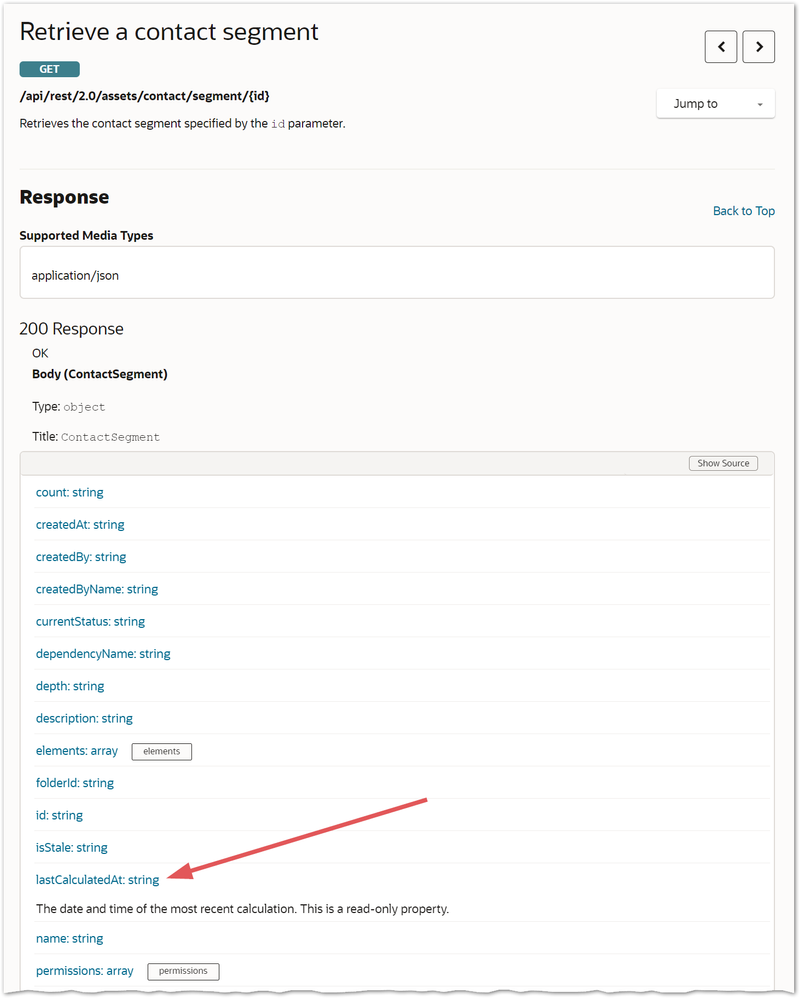Expand the createdBy property
800x999 pixels.
click(81, 557)
